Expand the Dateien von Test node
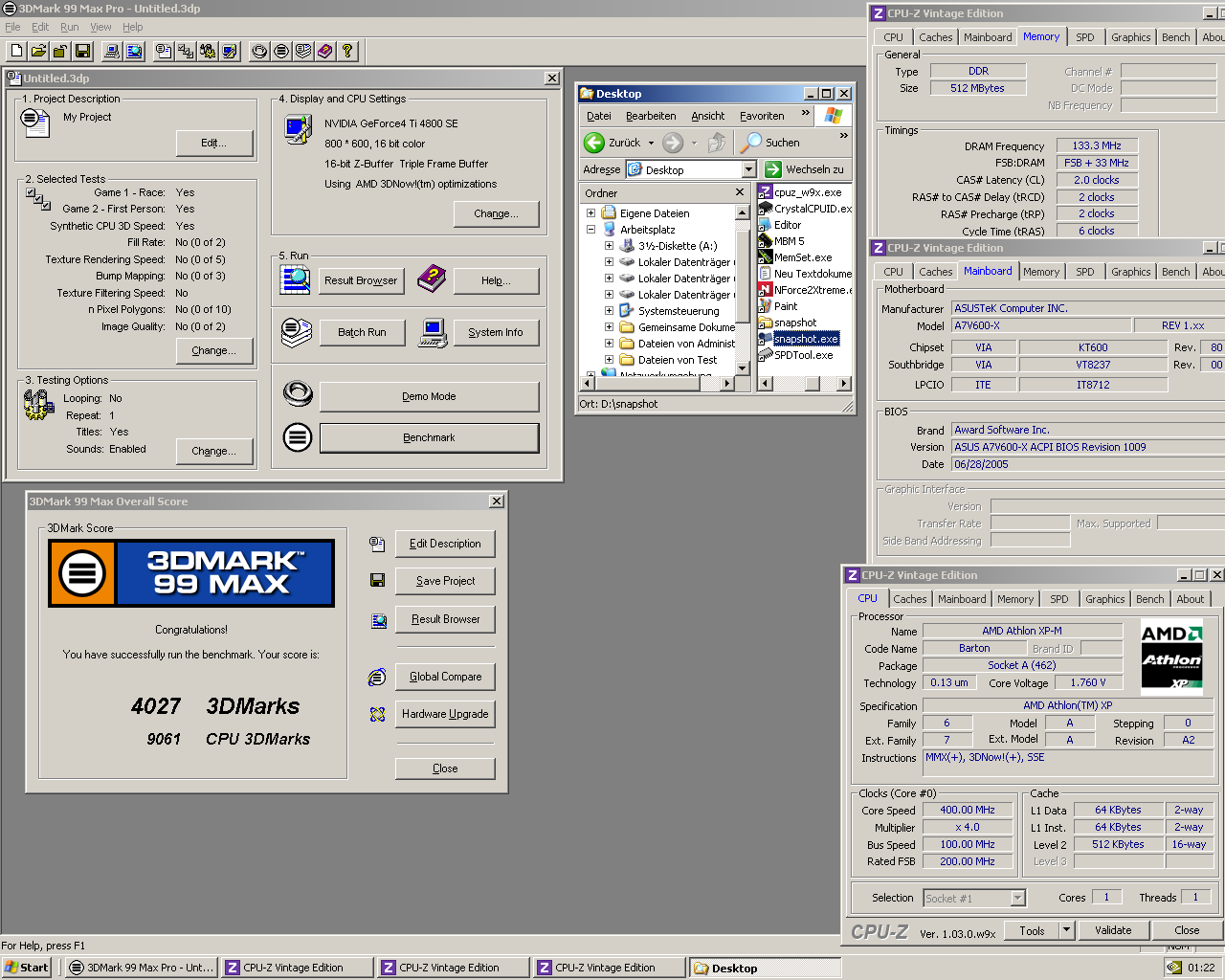Screen dimensions: 1225x980 [x=609, y=360]
